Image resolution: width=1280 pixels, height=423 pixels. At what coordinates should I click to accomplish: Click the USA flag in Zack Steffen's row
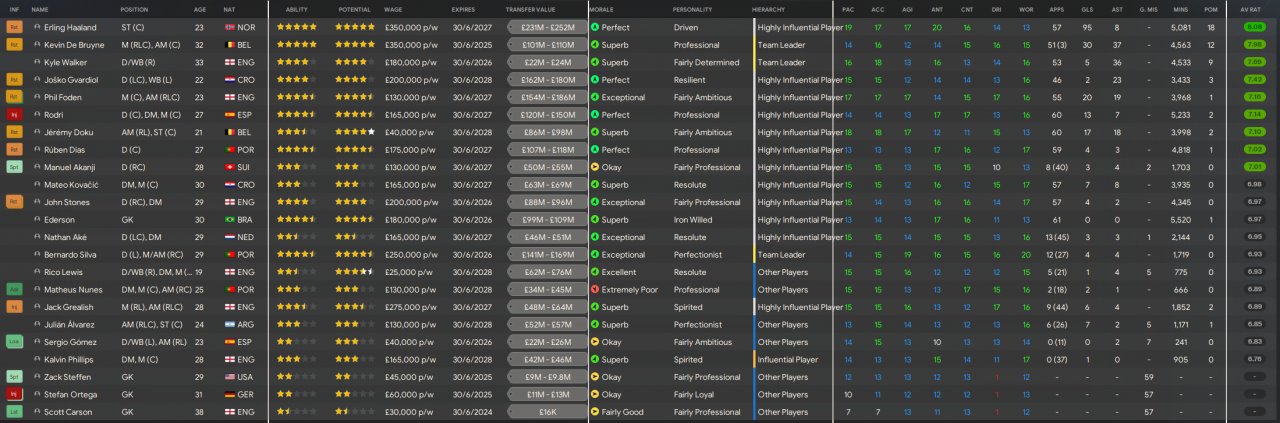pos(228,377)
